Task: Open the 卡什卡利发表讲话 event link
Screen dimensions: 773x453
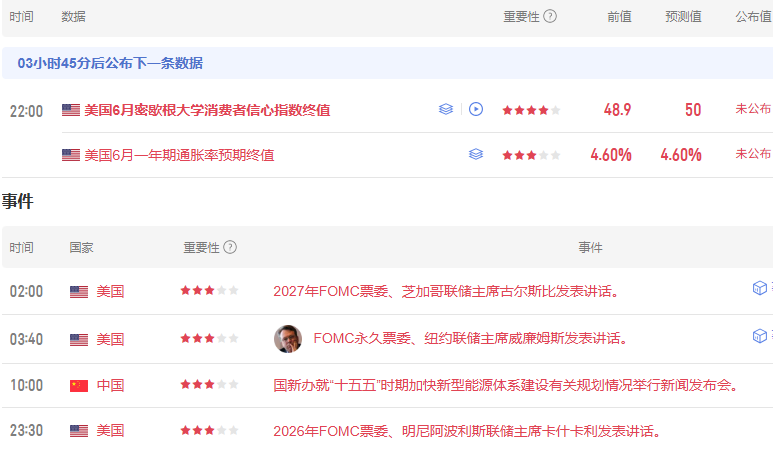Action: pyautogui.click(x=467, y=431)
